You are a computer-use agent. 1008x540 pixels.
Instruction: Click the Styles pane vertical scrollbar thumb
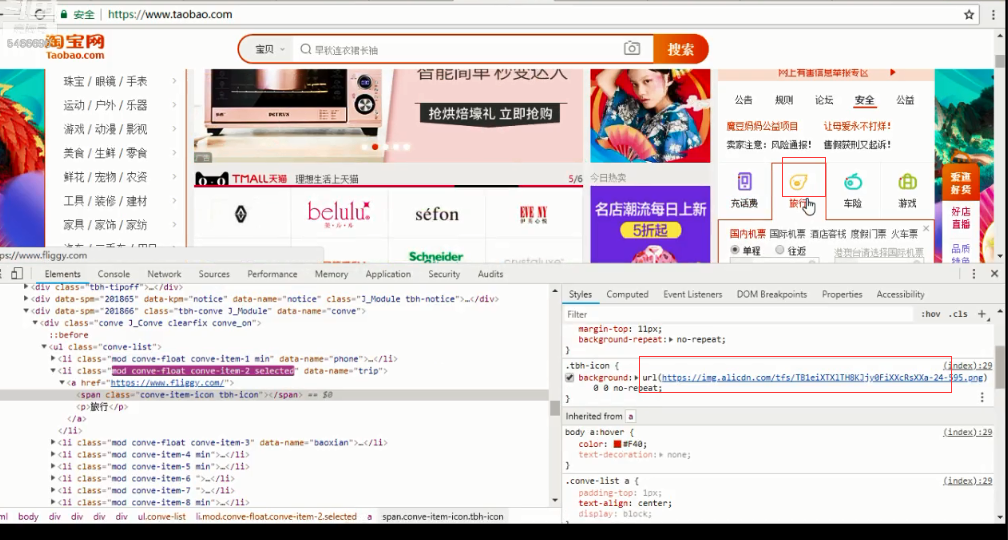(1000, 365)
